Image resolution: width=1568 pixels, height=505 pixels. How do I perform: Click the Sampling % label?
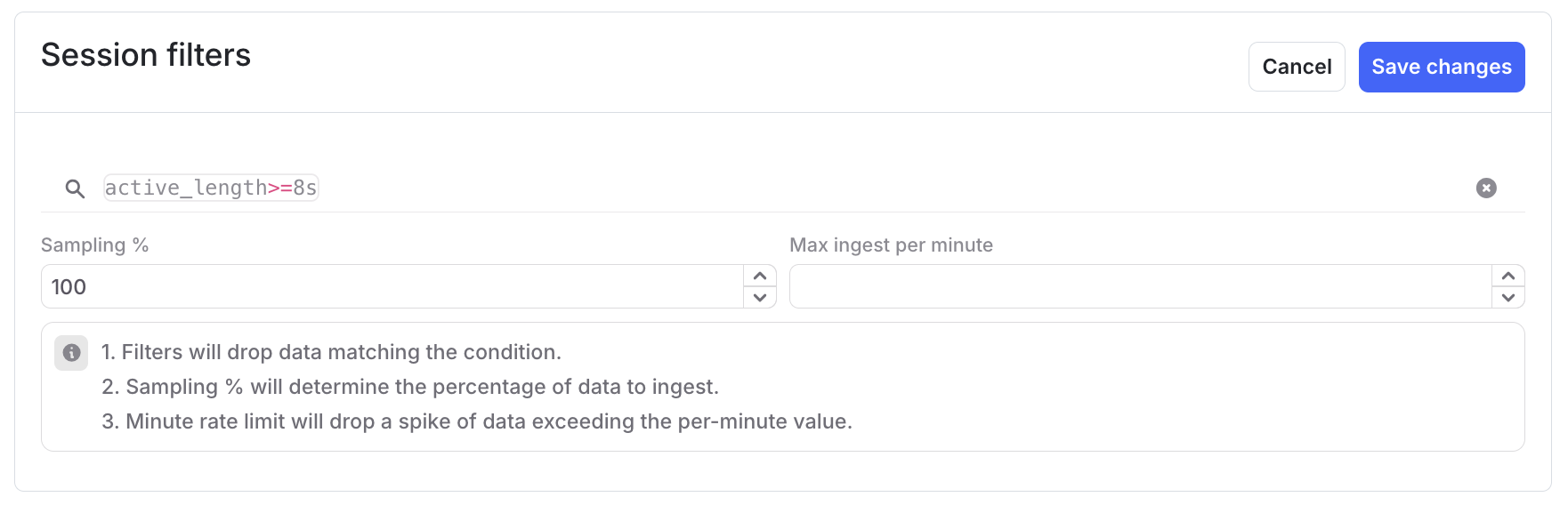point(94,245)
